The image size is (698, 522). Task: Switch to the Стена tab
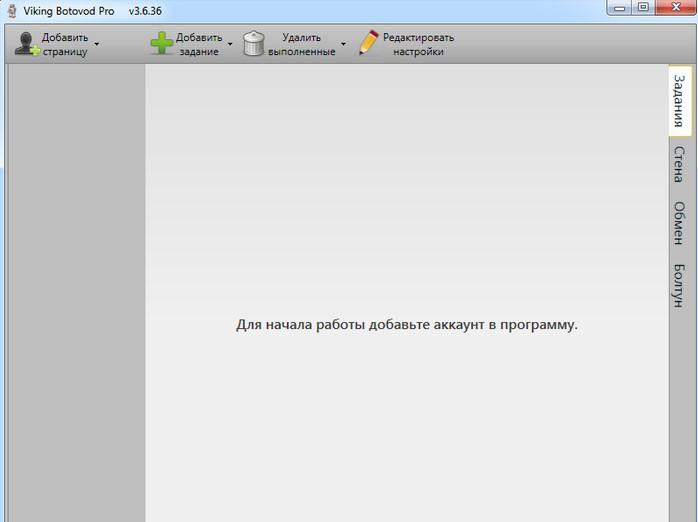678,164
